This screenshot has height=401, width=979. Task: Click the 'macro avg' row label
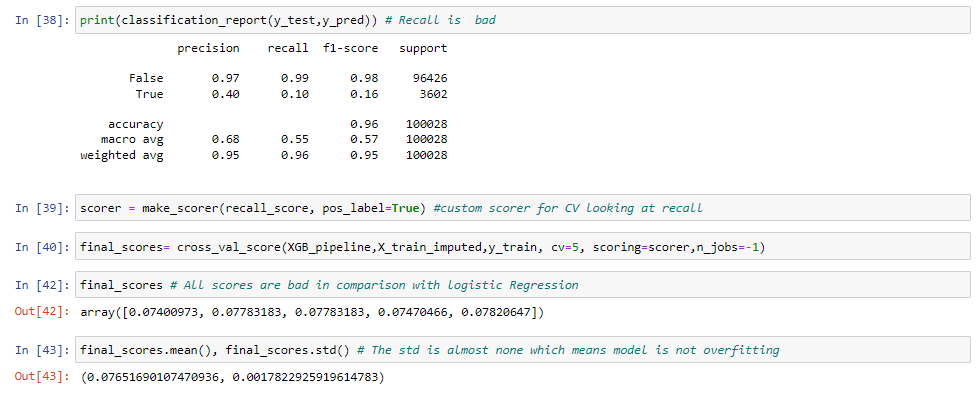[x=132, y=140]
